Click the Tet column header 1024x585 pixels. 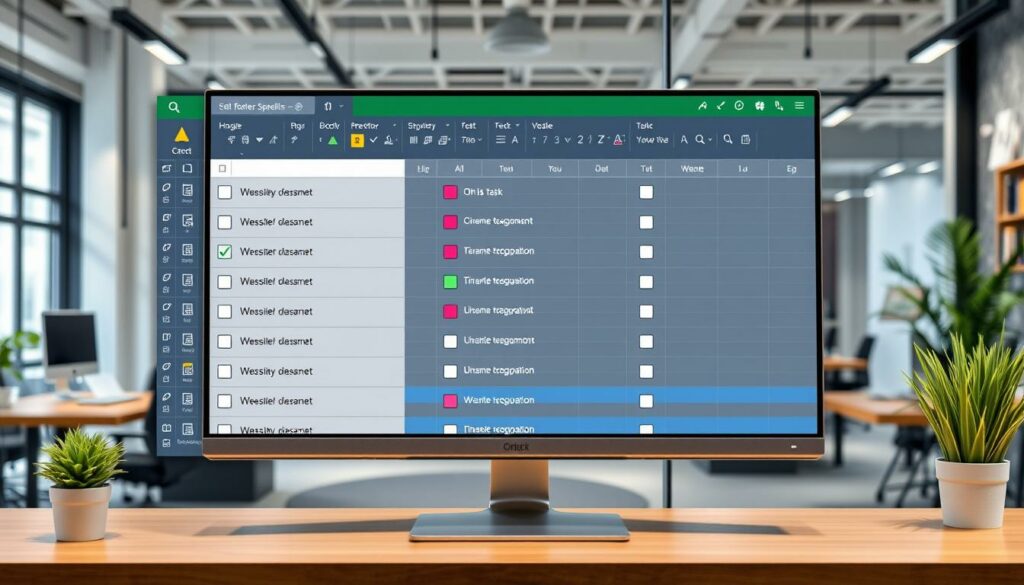tap(646, 168)
